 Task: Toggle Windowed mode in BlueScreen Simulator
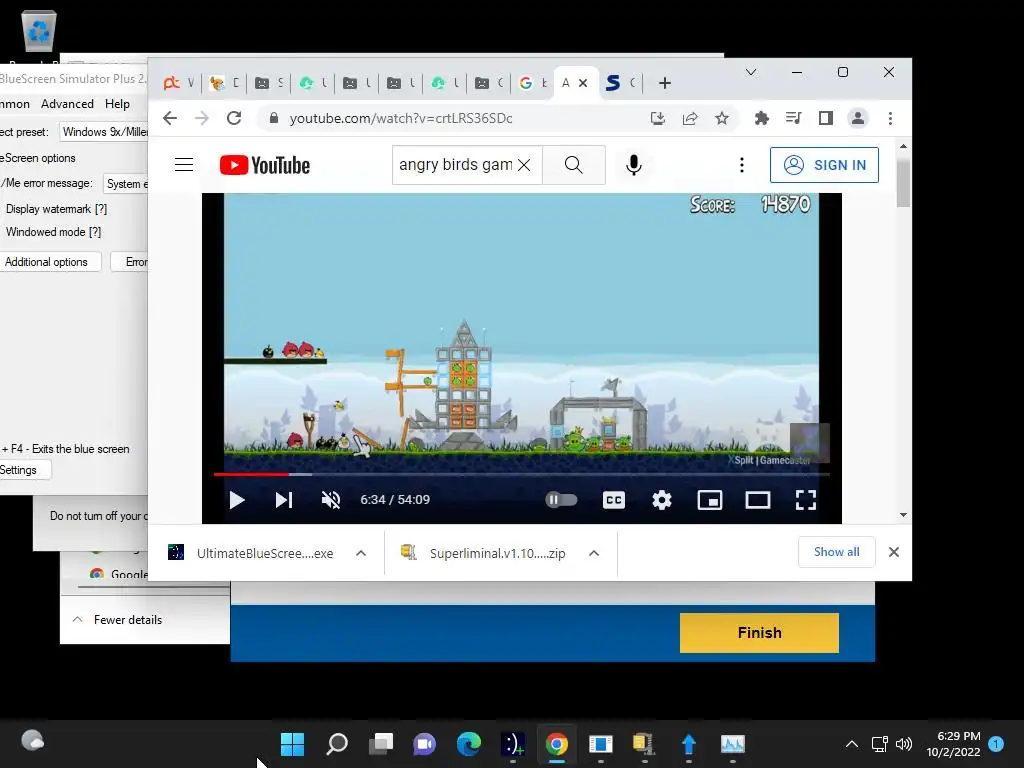tap(54, 232)
